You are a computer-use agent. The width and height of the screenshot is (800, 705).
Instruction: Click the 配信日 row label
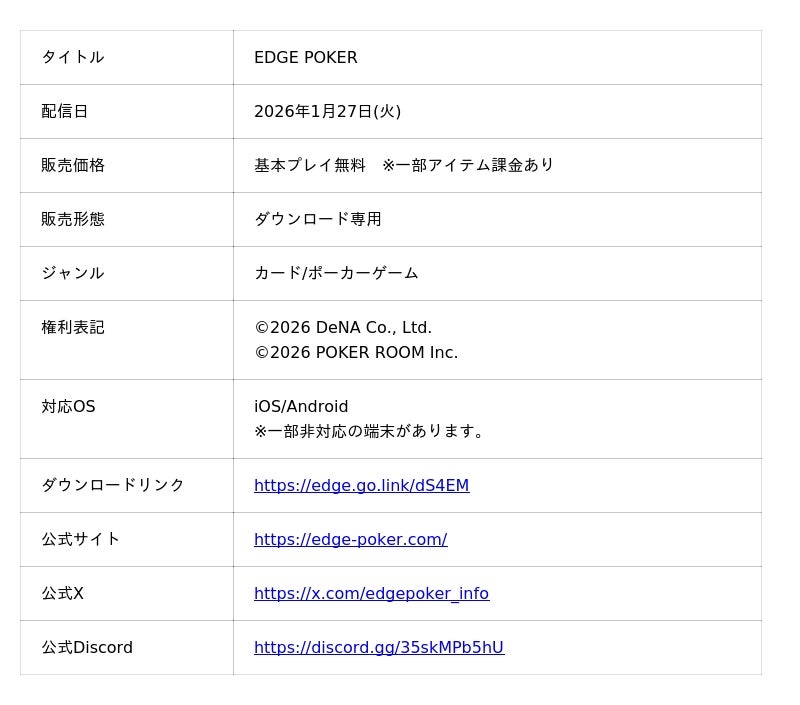pos(65,111)
